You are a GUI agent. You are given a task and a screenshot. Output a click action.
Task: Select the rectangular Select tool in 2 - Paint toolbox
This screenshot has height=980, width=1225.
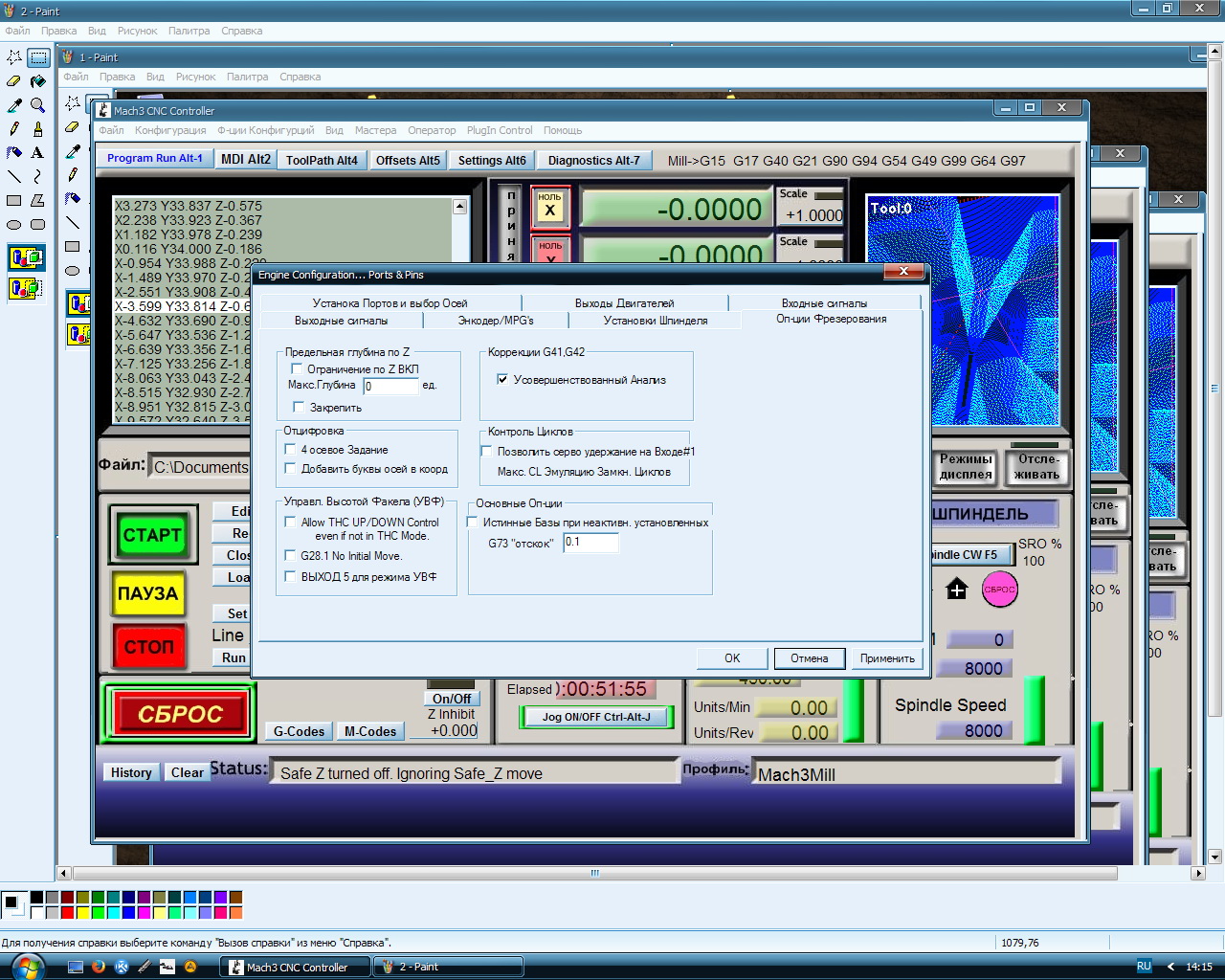pos(37,57)
